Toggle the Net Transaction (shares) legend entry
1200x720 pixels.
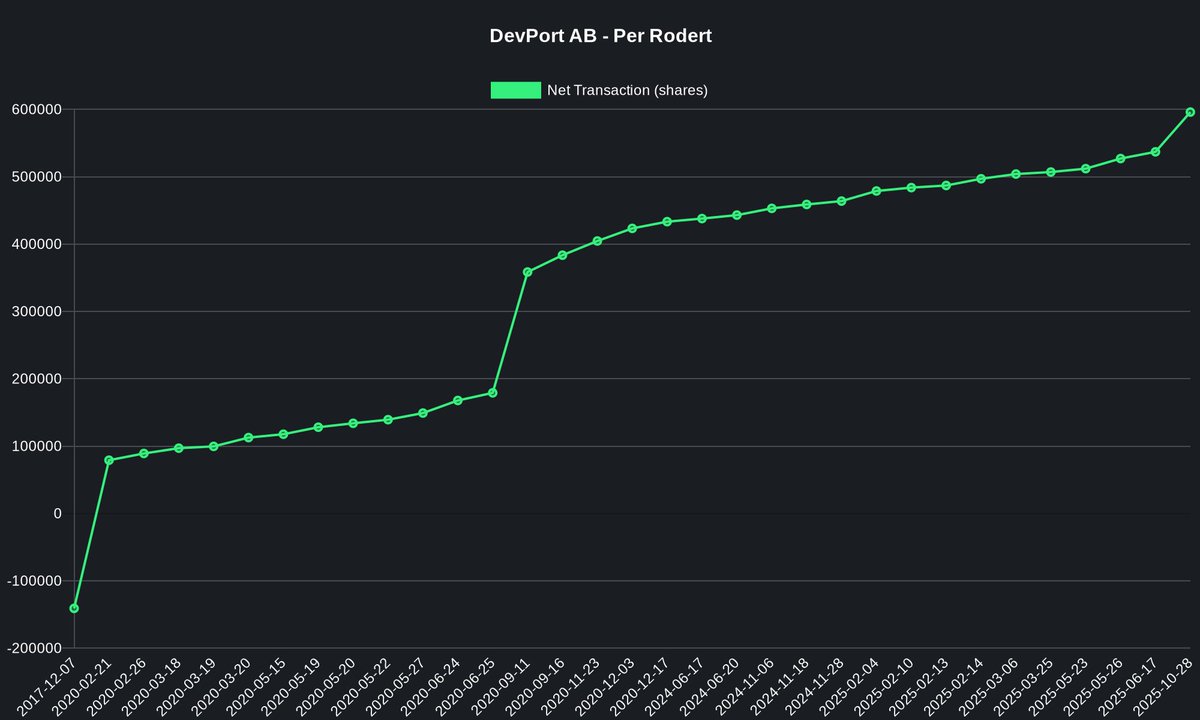tap(598, 90)
